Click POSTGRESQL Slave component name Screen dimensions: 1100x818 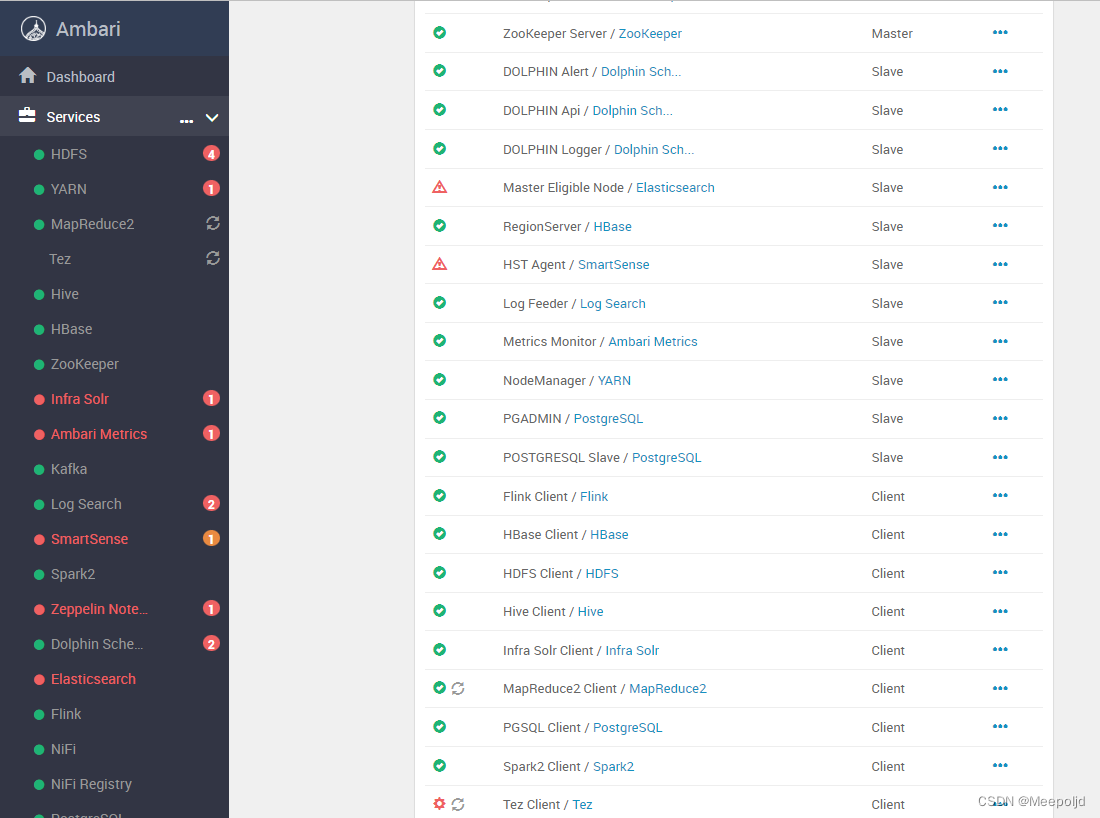[561, 457]
